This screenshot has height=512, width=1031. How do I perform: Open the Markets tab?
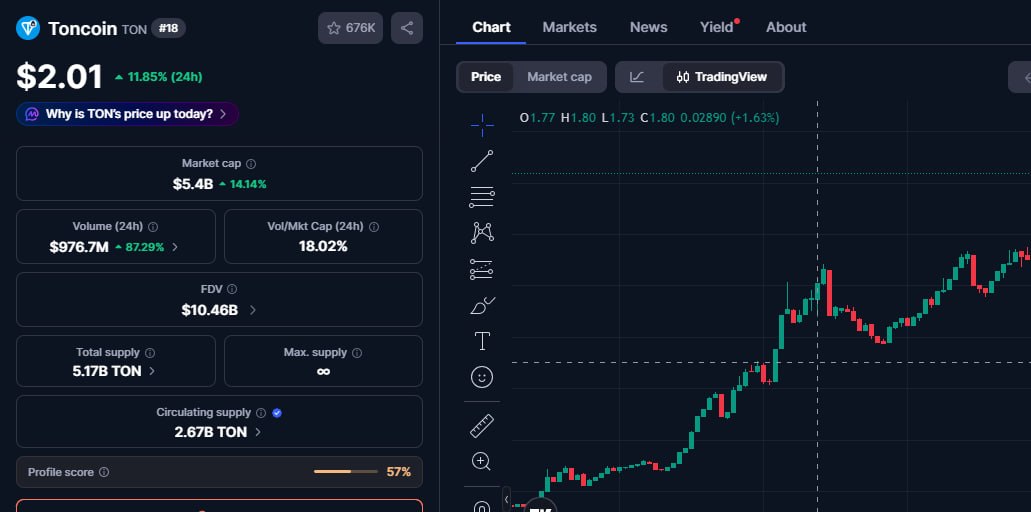(569, 27)
